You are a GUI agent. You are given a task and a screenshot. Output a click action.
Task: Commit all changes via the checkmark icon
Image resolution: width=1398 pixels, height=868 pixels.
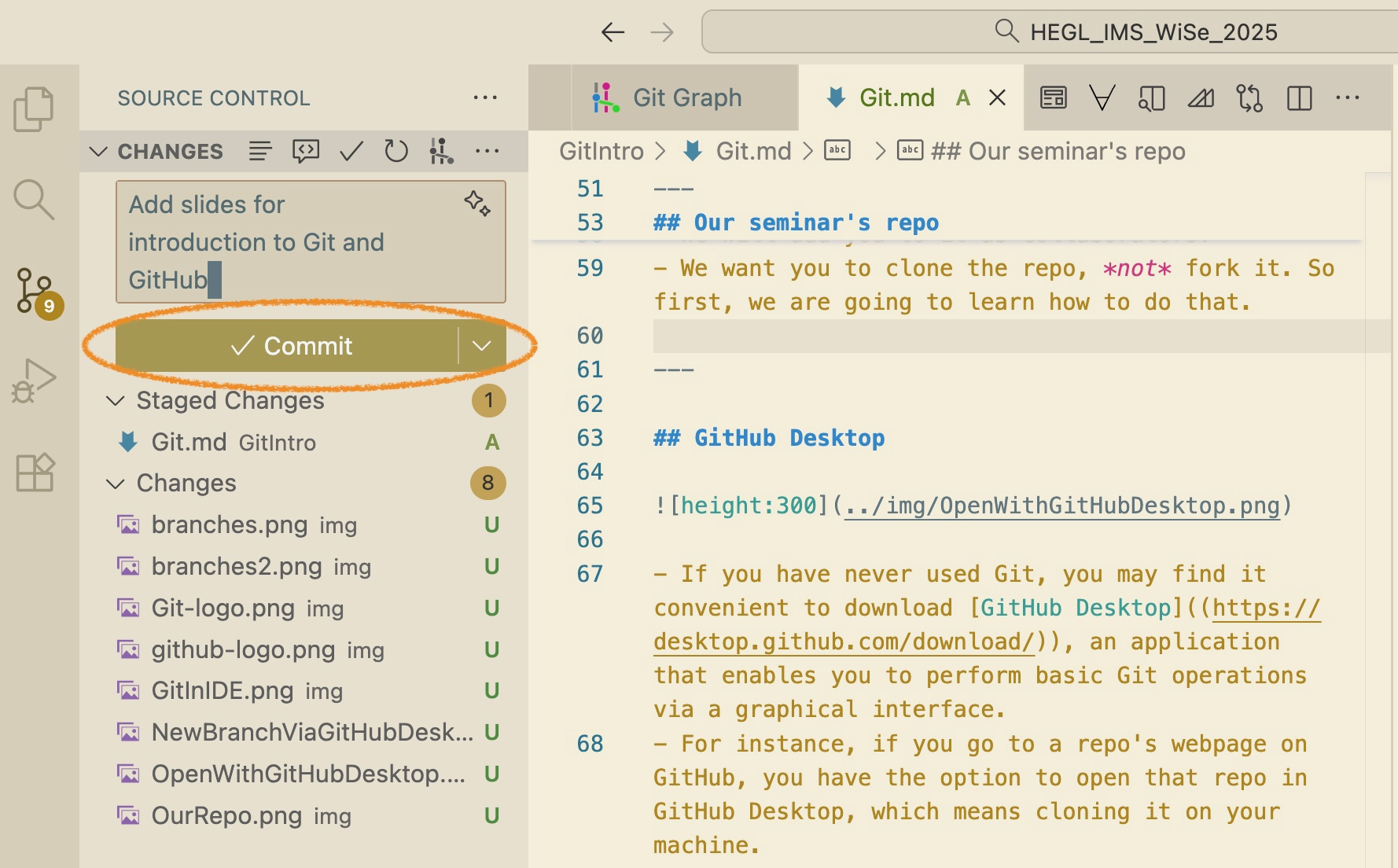351,150
